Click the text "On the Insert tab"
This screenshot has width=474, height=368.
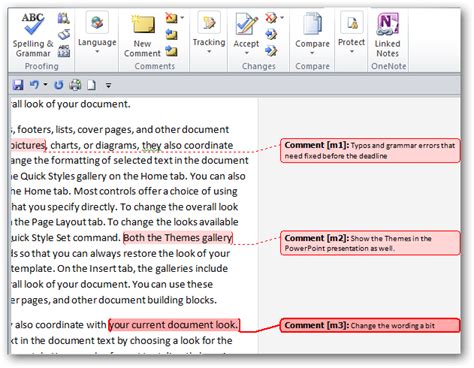(95, 269)
